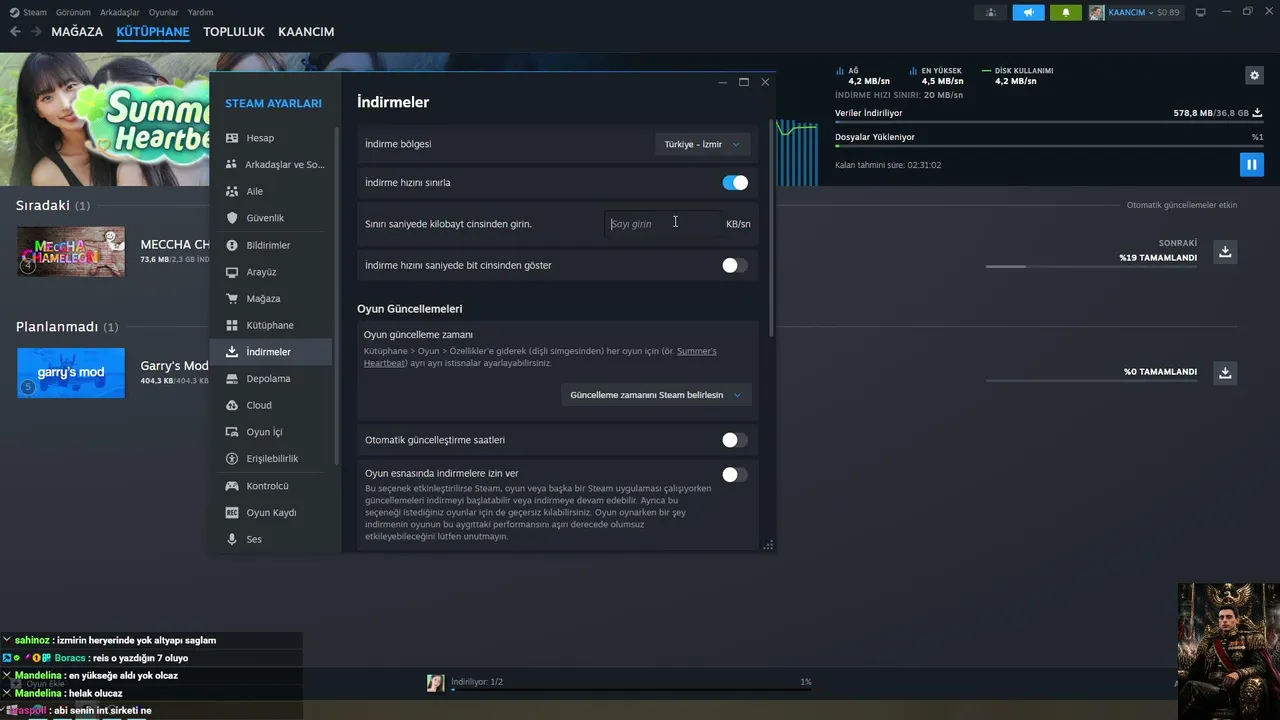Image resolution: width=1280 pixels, height=720 pixels.
Task: Select Oyun İçi in the settings sidebar
Action: click(x=271, y=432)
